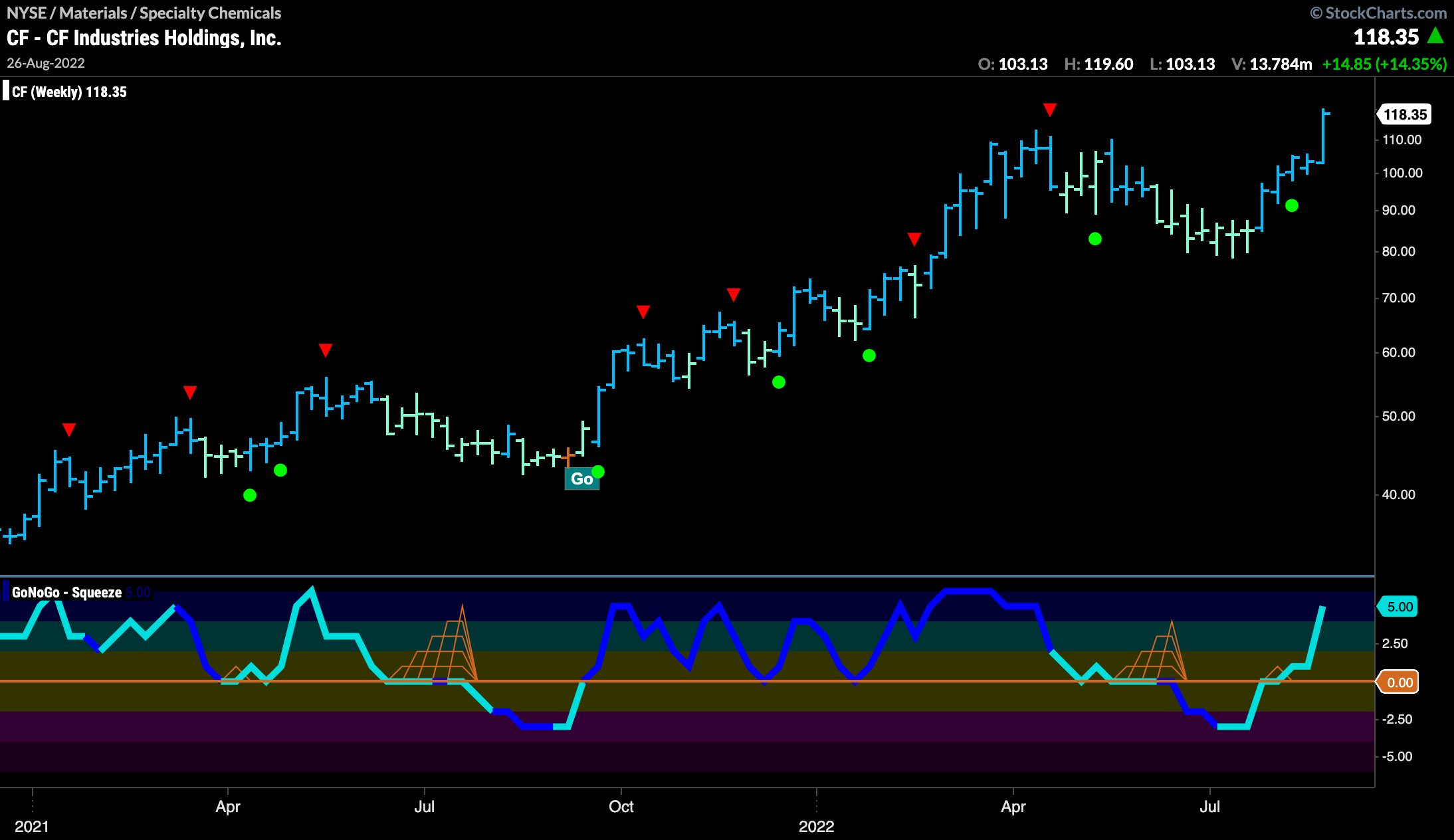This screenshot has width=1454, height=840.
Task: Click the orange 0.00 zero-line tag
Action: click(1398, 682)
